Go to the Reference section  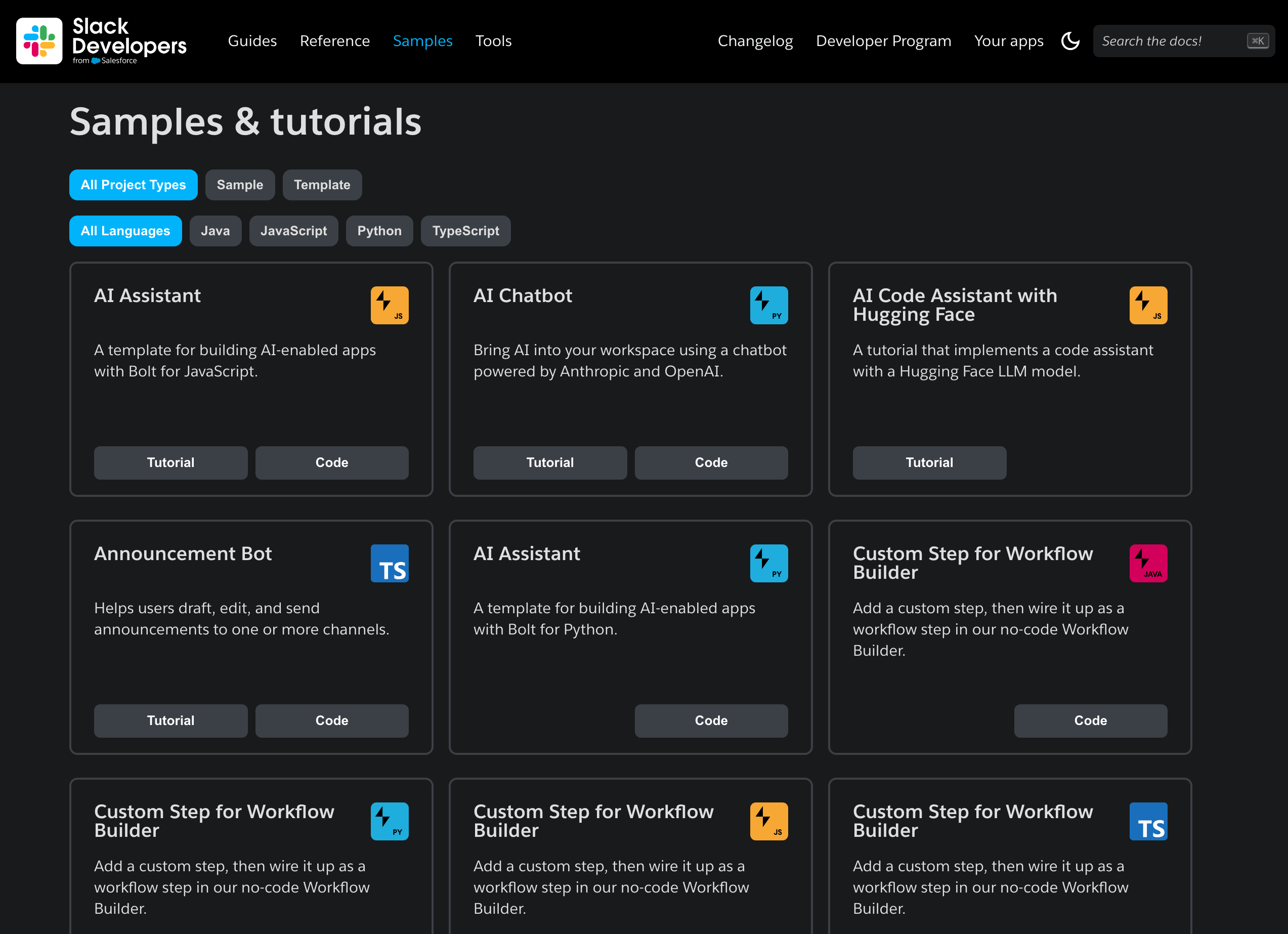pos(334,41)
